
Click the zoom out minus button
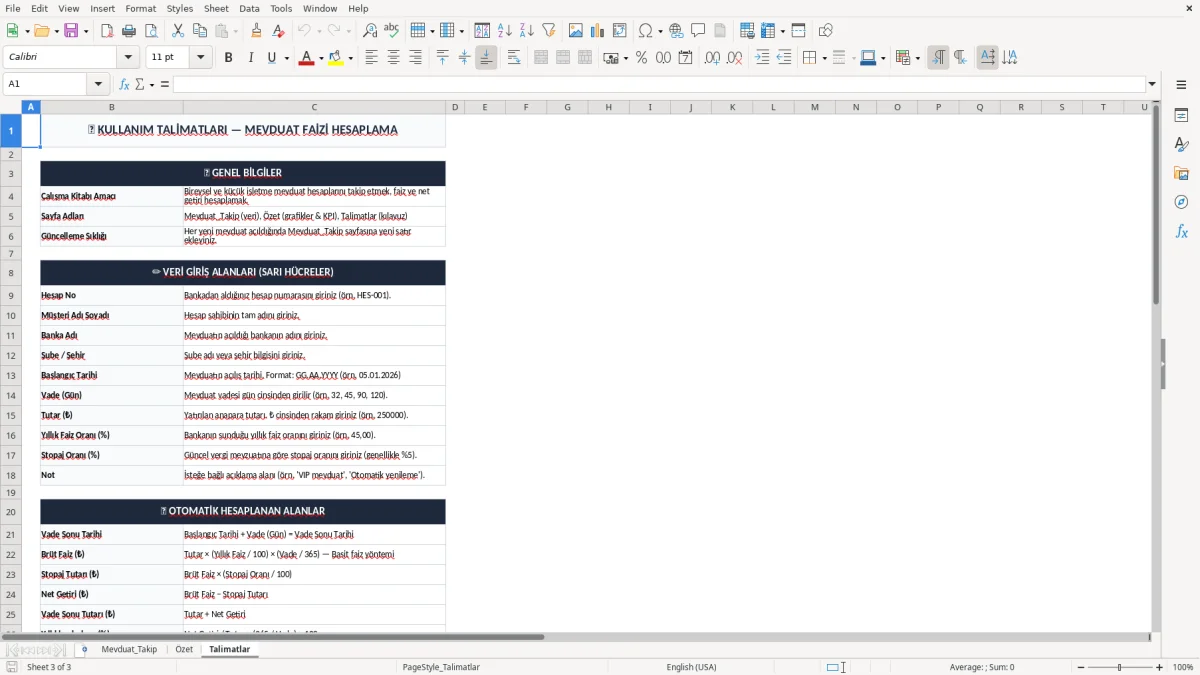pyautogui.click(x=1080, y=667)
